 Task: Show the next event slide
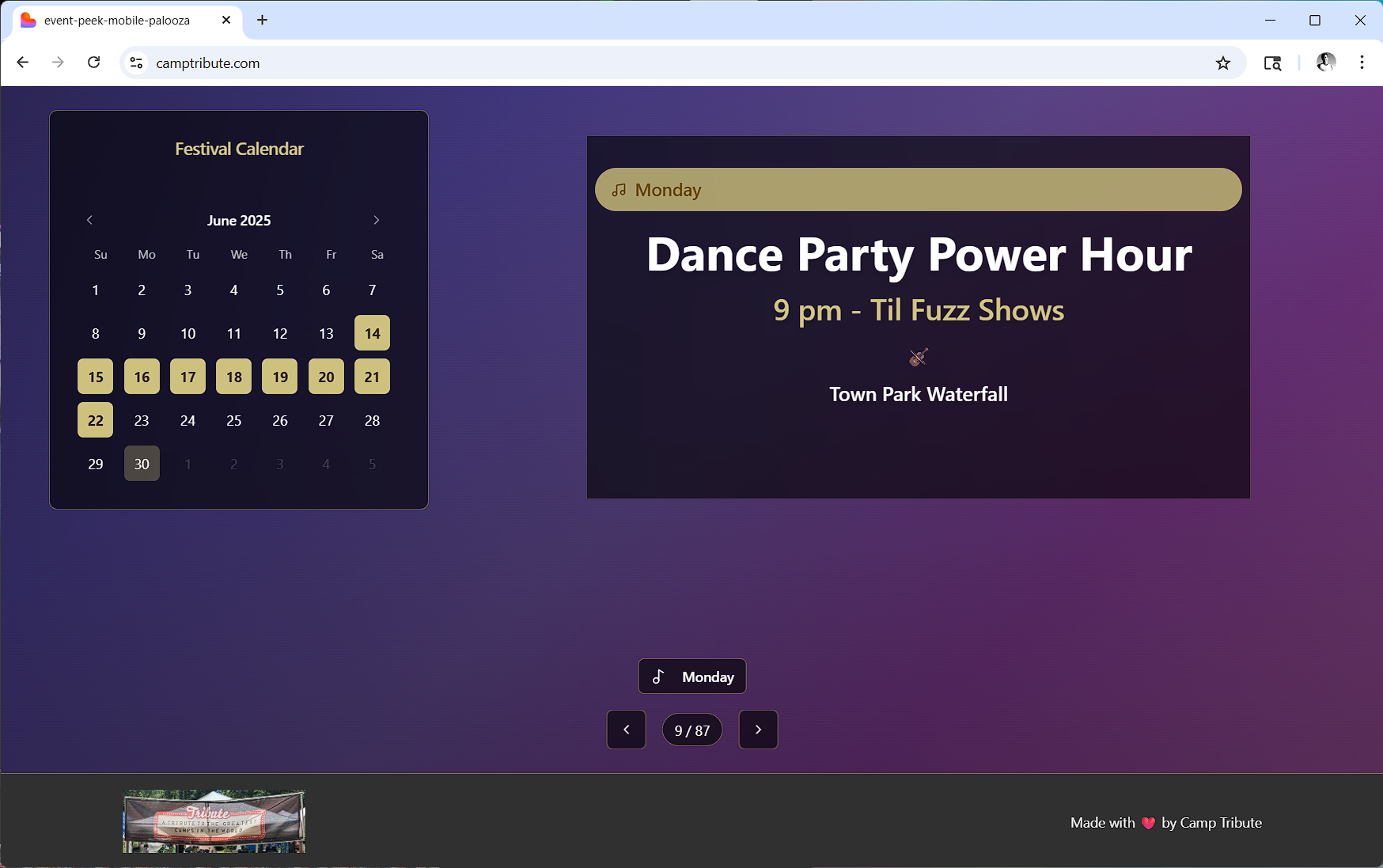(757, 730)
